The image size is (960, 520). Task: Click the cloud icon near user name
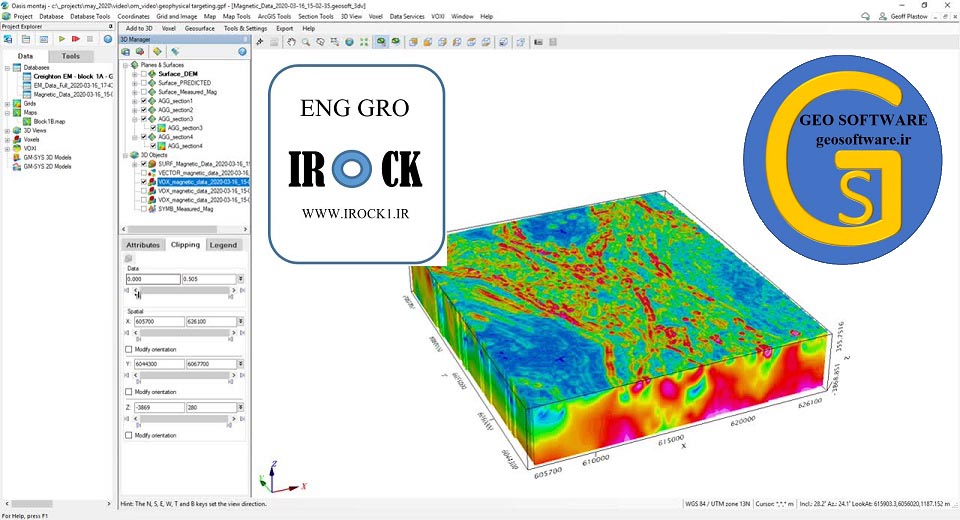(x=865, y=17)
